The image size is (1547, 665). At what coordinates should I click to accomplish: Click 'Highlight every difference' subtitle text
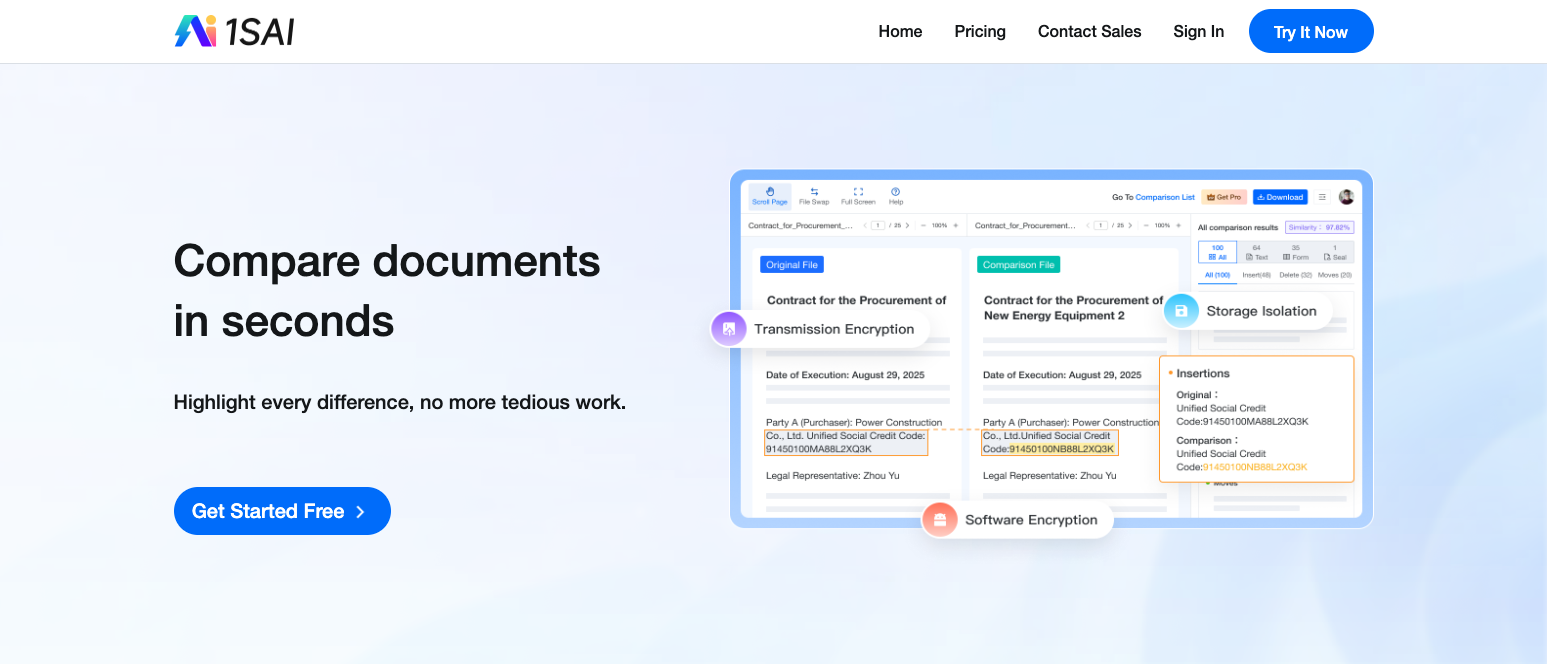tap(400, 403)
